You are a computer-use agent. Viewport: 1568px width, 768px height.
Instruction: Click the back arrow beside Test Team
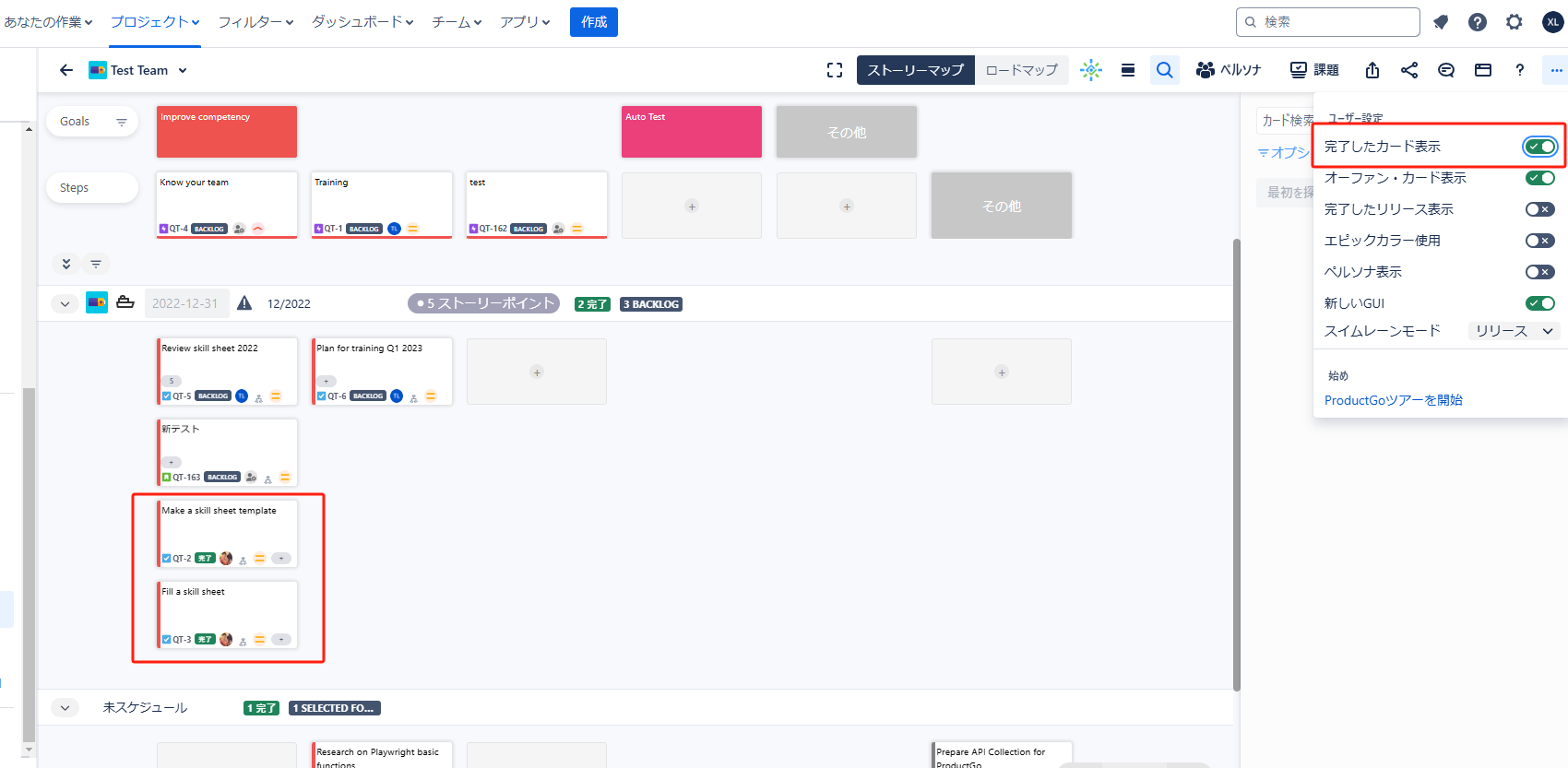65,70
